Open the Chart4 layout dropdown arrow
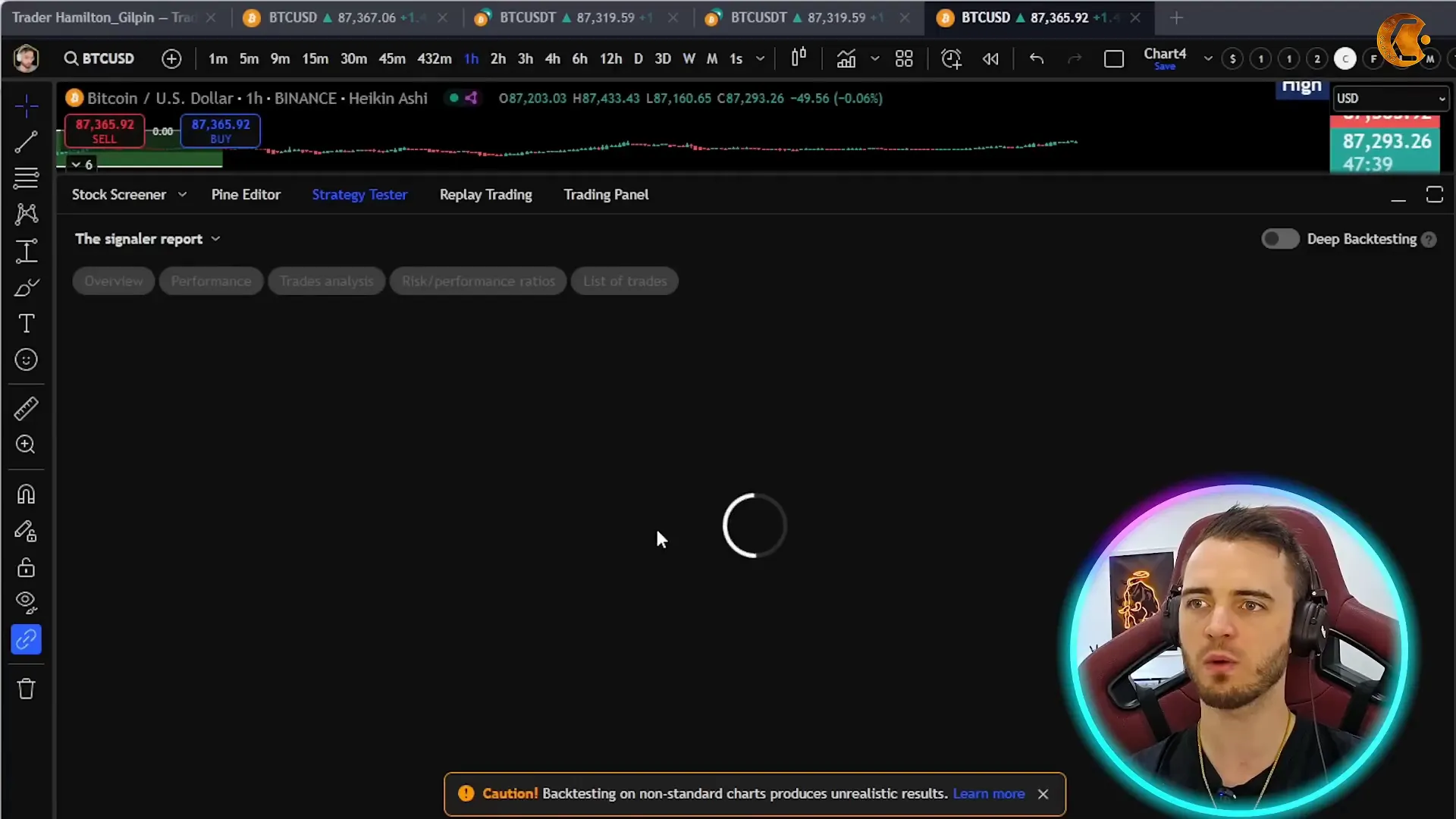This screenshot has height=819, width=1456. pos(1208,58)
